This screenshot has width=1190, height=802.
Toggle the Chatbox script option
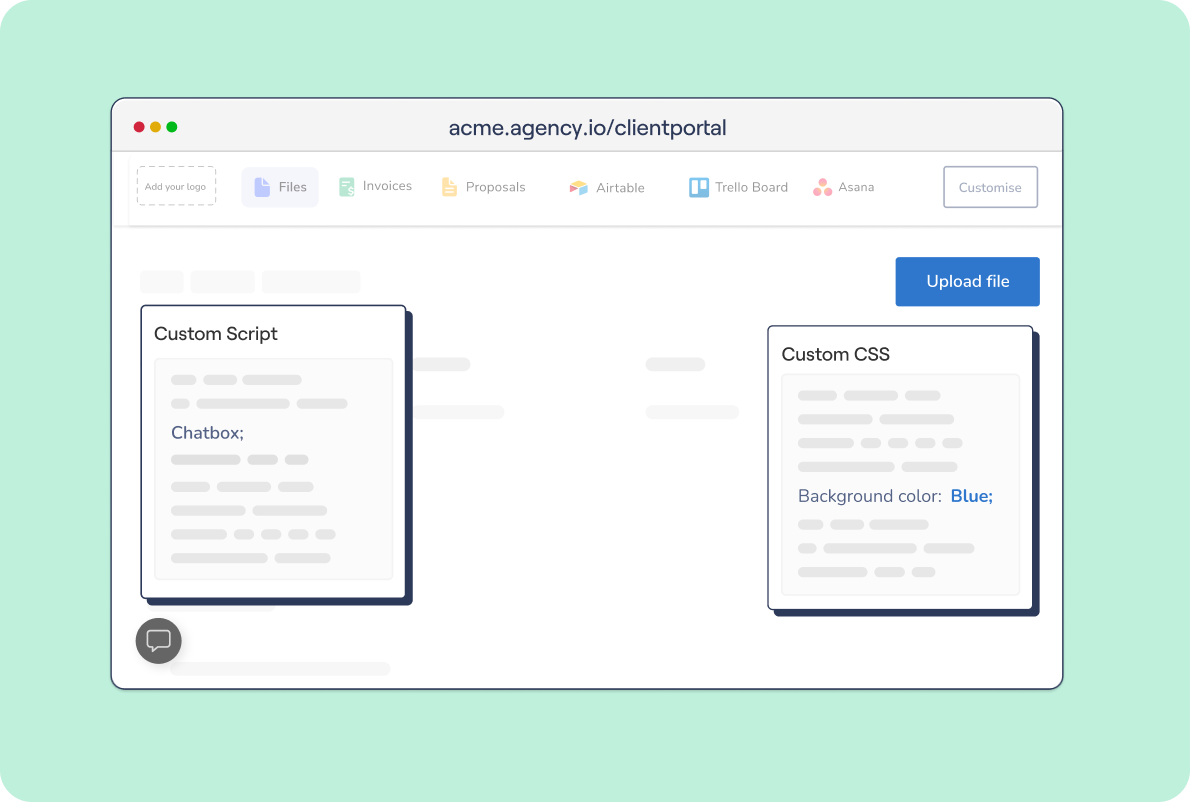click(x=207, y=432)
